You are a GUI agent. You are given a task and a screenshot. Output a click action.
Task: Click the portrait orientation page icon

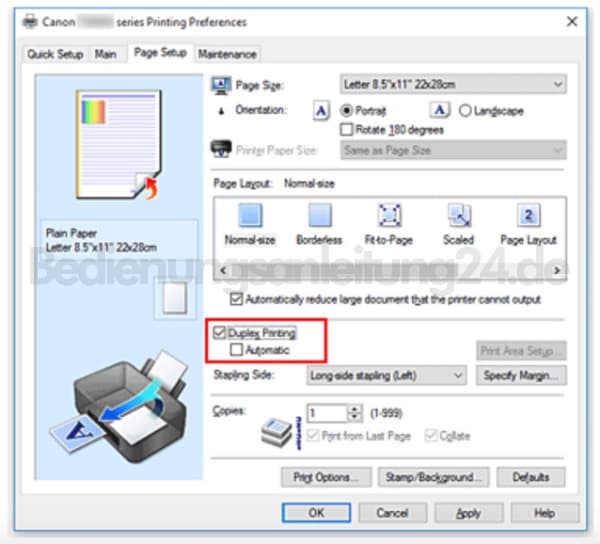click(x=321, y=111)
